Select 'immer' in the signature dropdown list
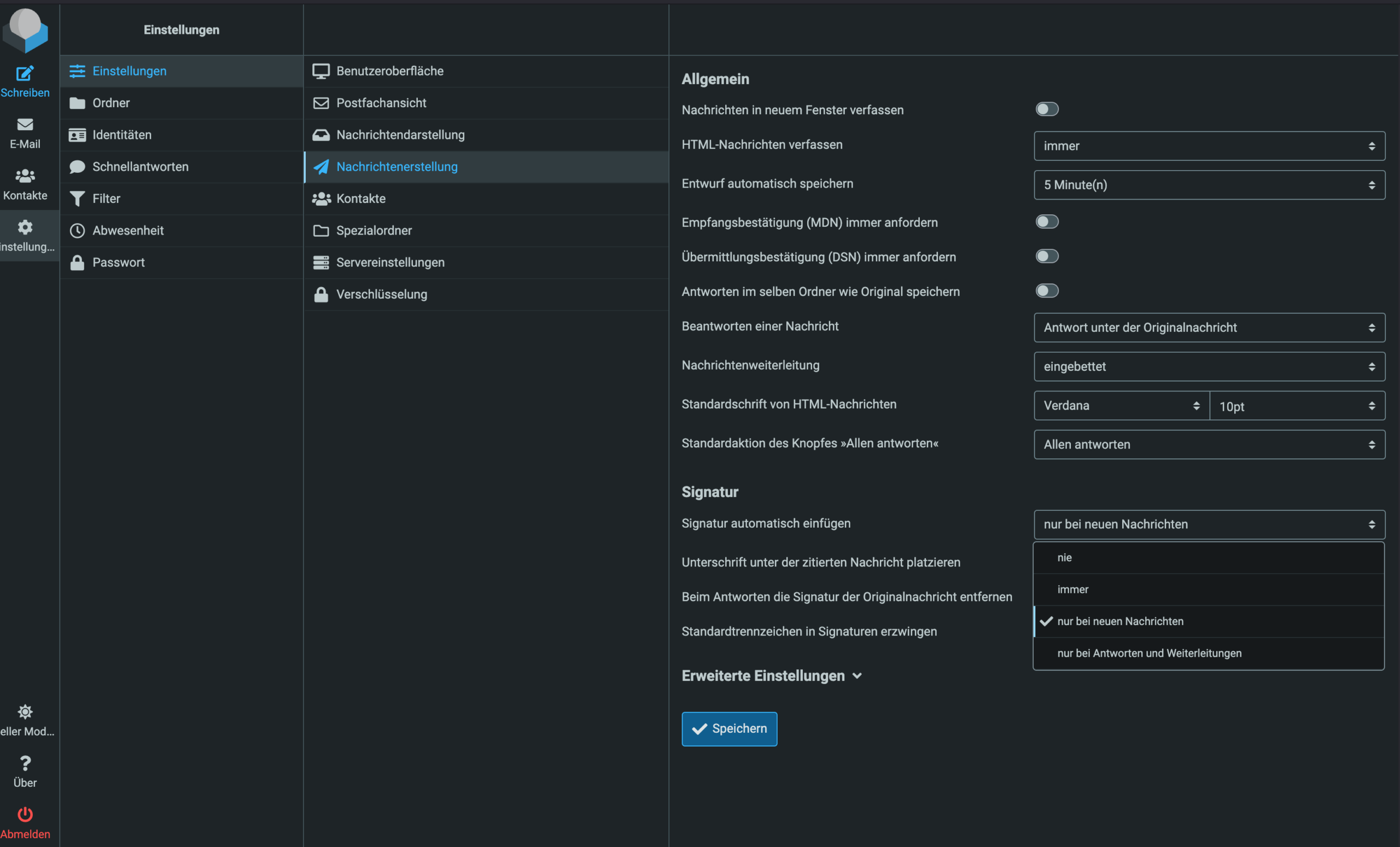The image size is (1400, 847). click(x=1073, y=589)
